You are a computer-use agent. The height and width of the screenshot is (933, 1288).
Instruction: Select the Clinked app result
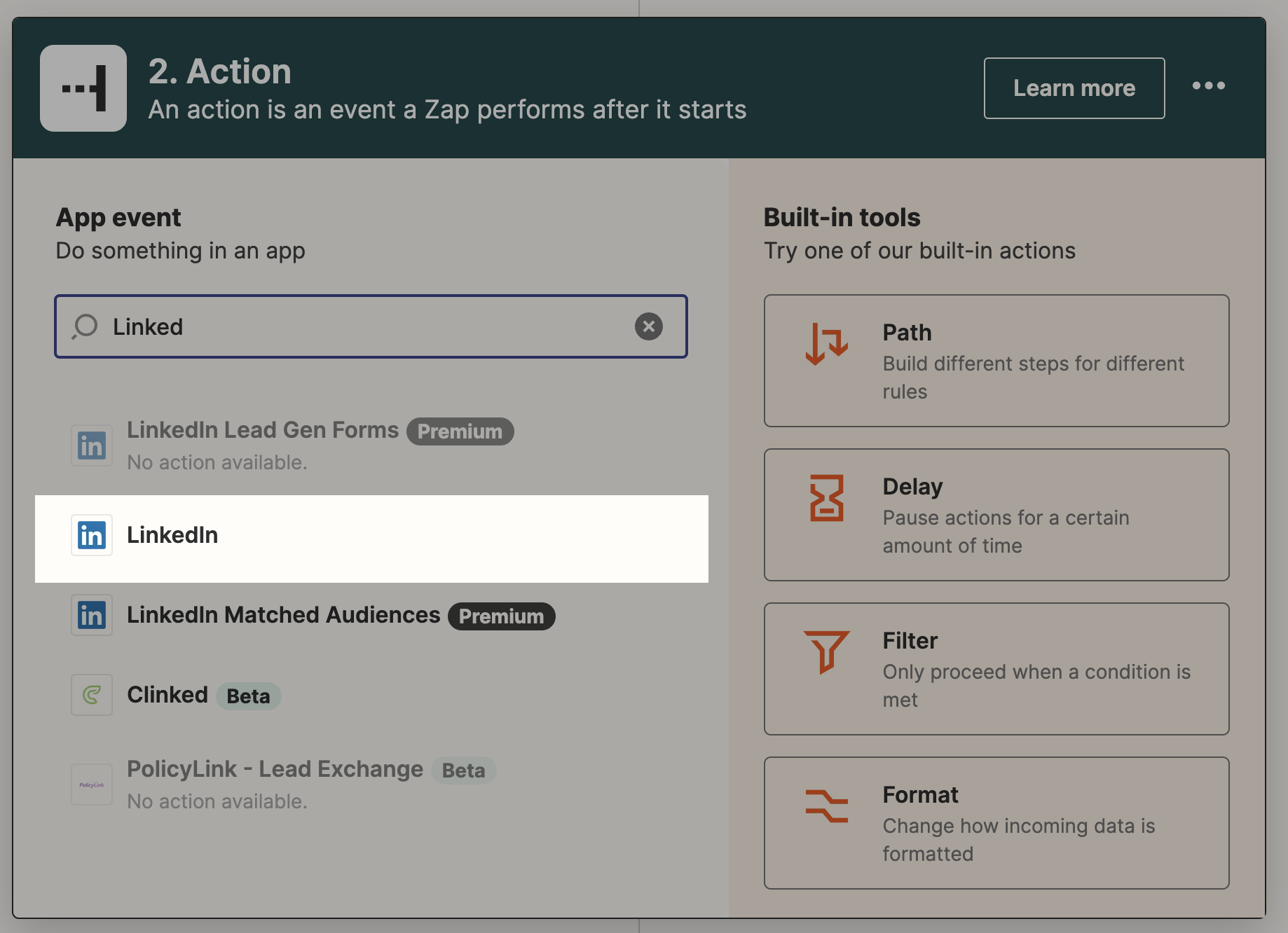[371, 695]
